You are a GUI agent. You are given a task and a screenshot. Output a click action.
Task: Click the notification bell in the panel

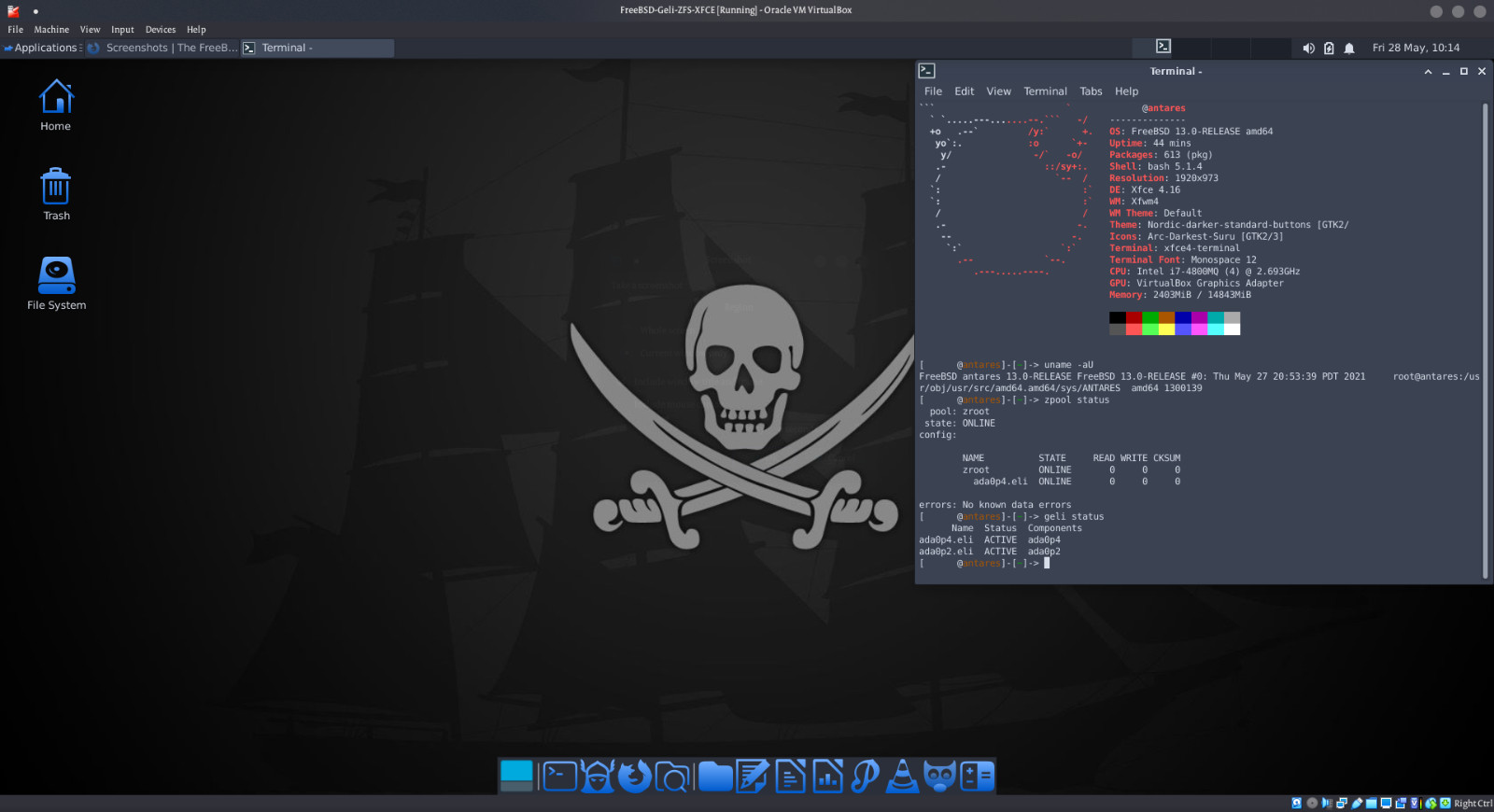[1349, 48]
